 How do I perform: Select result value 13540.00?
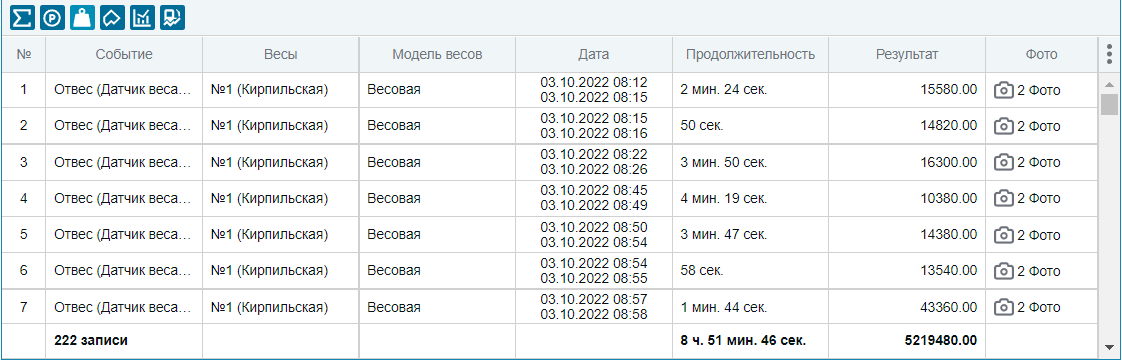click(x=949, y=271)
